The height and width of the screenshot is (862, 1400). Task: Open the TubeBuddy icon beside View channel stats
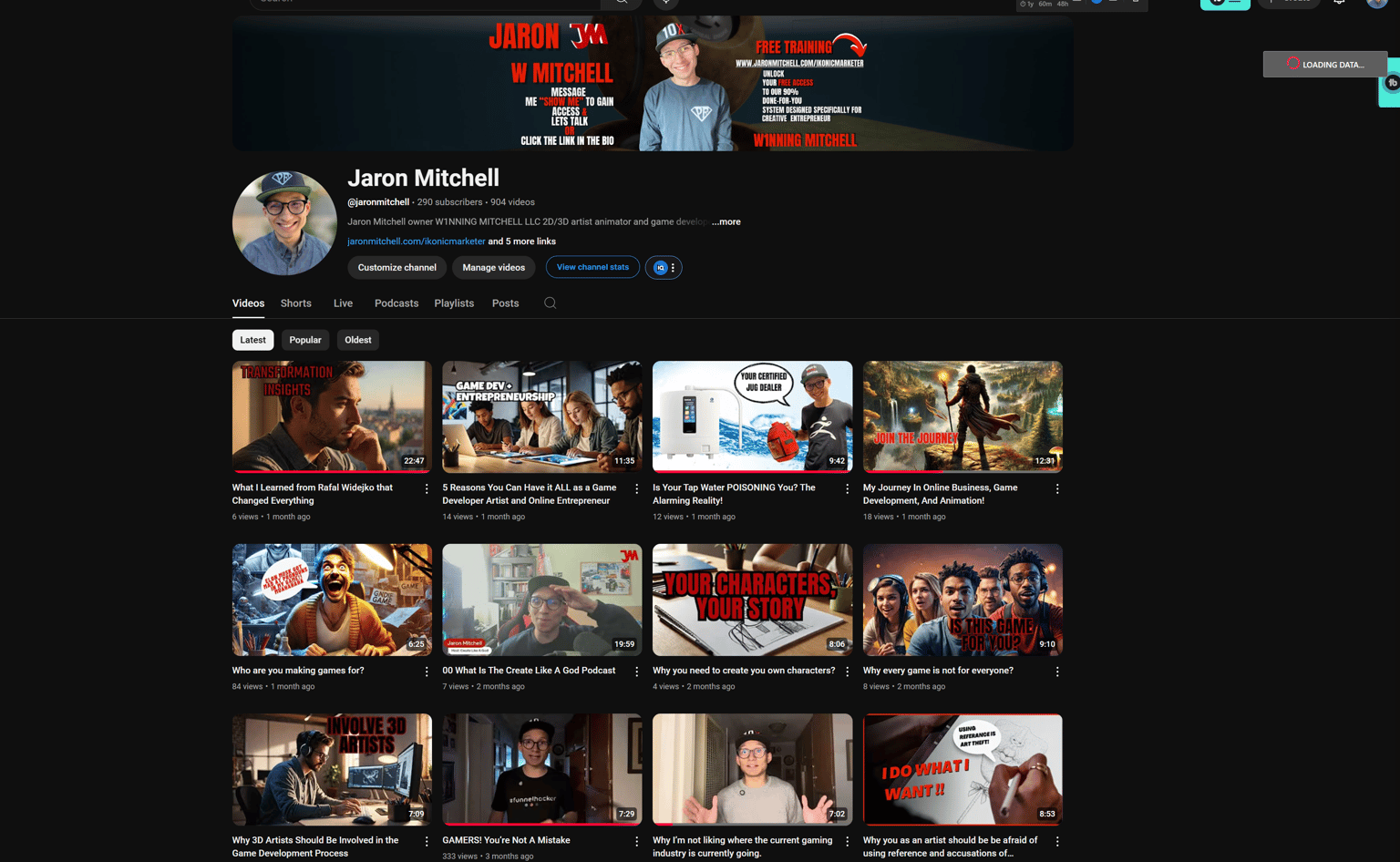(664, 267)
